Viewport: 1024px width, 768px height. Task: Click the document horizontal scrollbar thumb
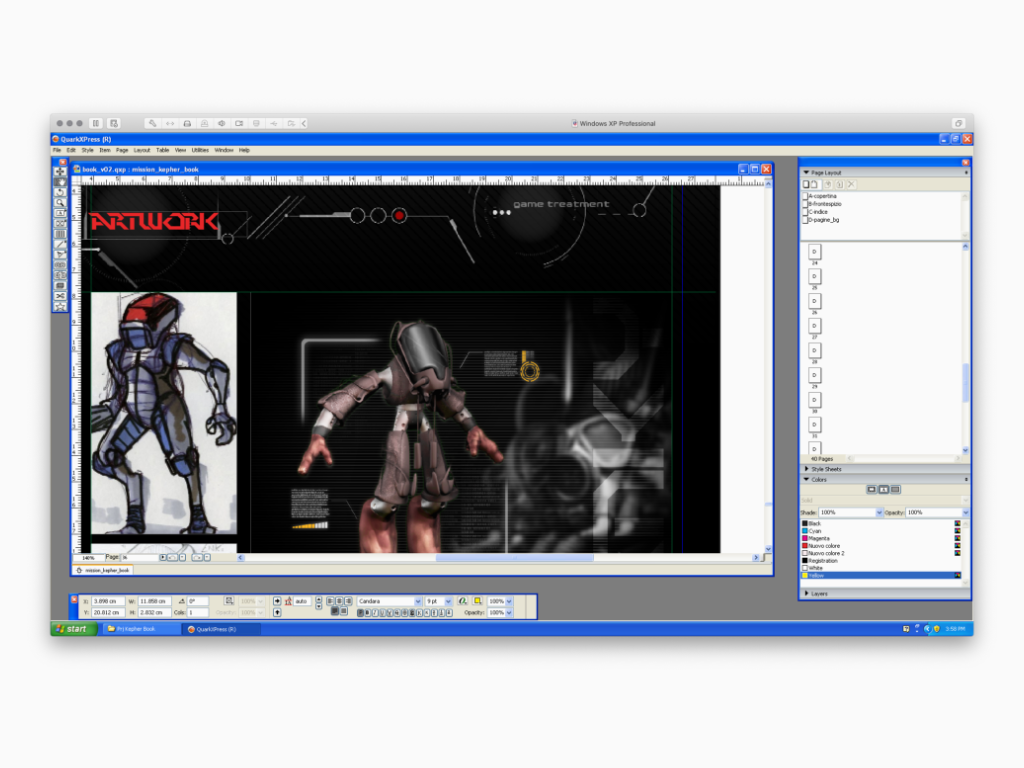point(515,558)
